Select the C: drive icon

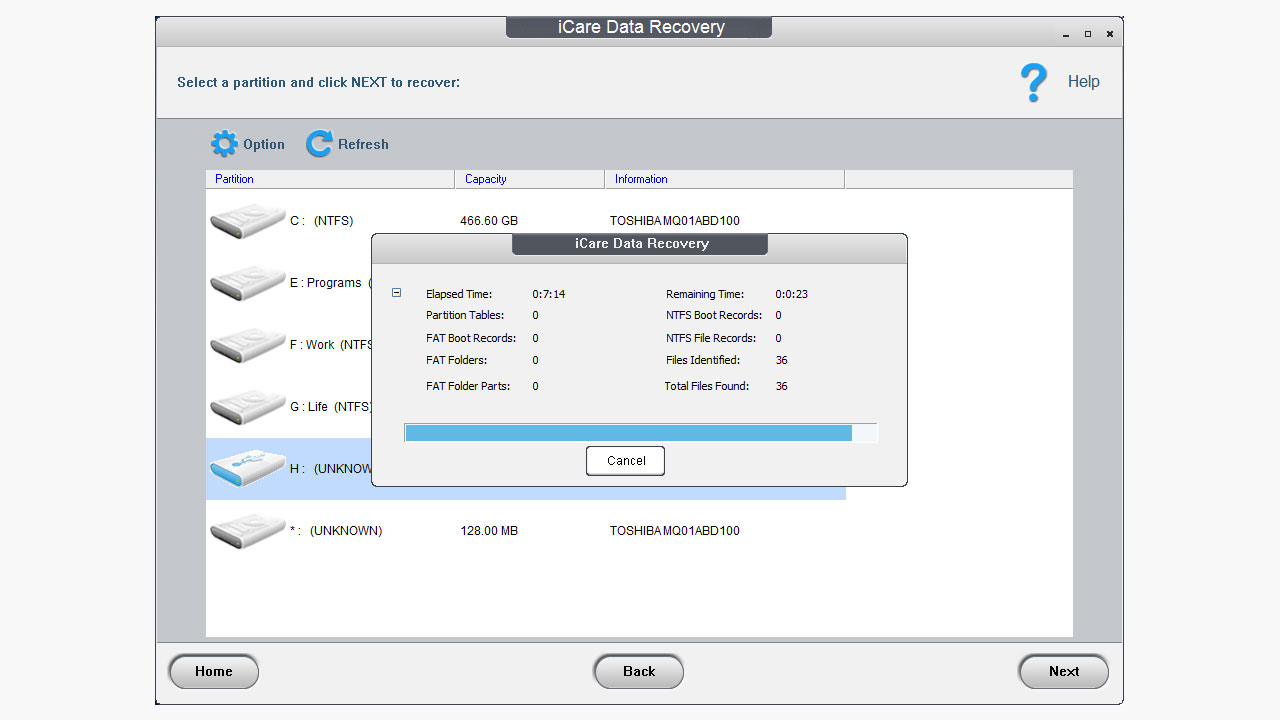click(x=248, y=220)
